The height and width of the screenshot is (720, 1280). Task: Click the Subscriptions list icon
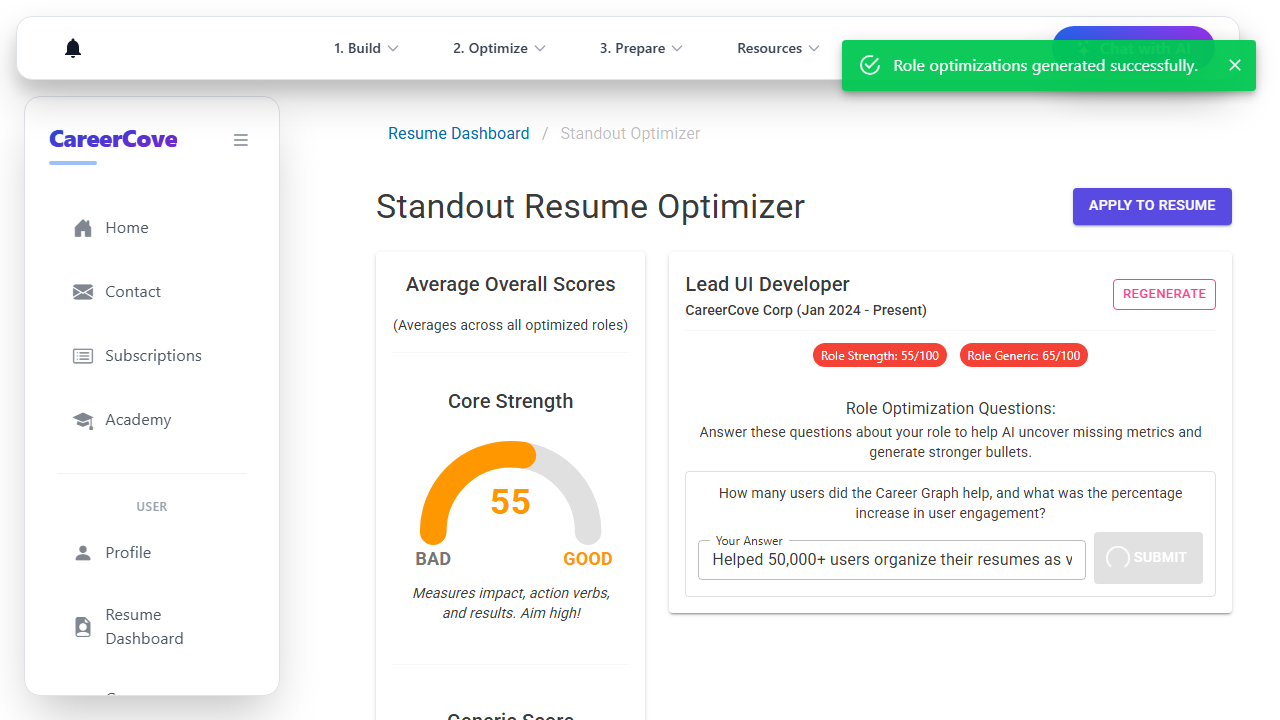(83, 356)
